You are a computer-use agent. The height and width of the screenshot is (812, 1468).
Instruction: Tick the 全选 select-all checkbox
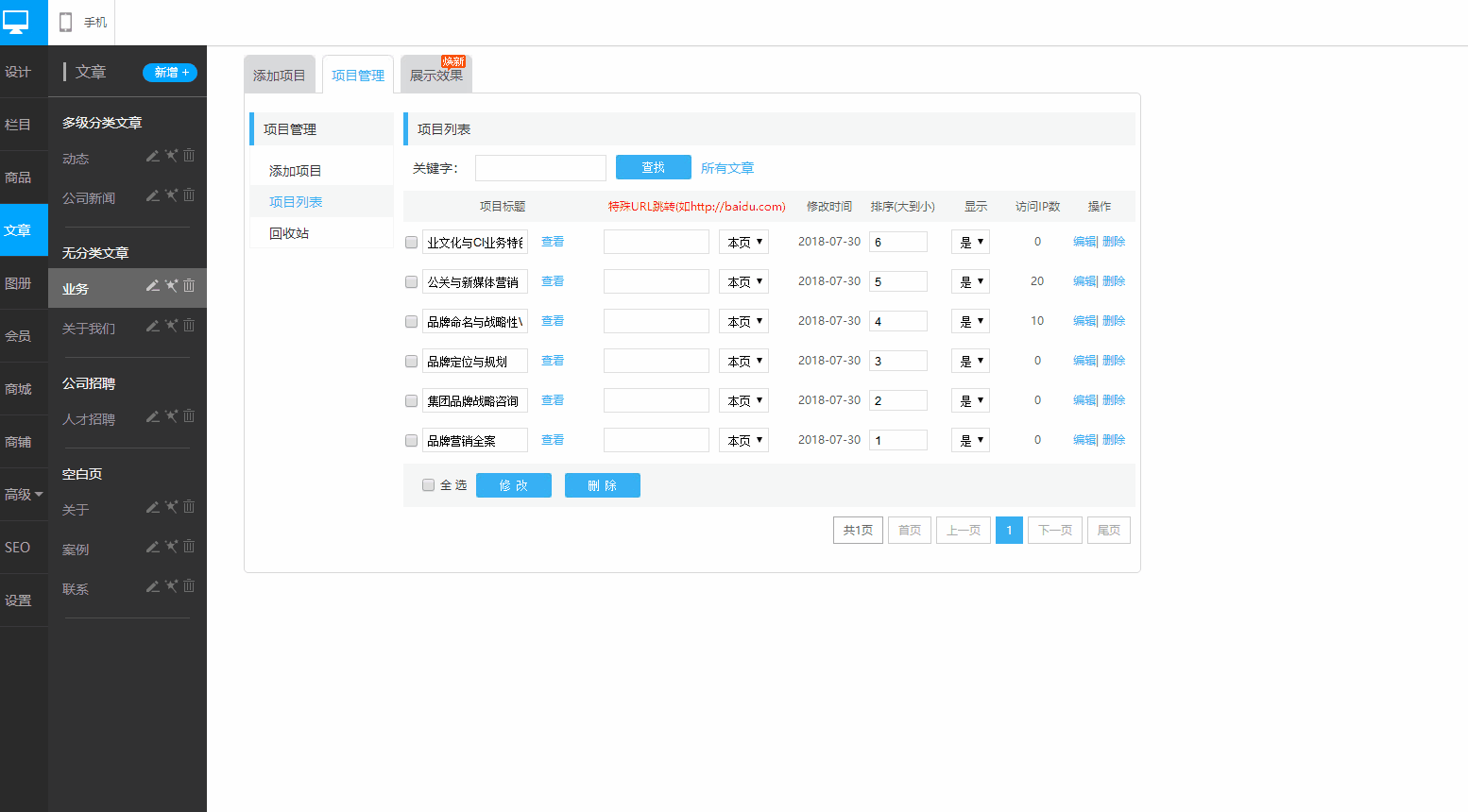[x=428, y=485]
